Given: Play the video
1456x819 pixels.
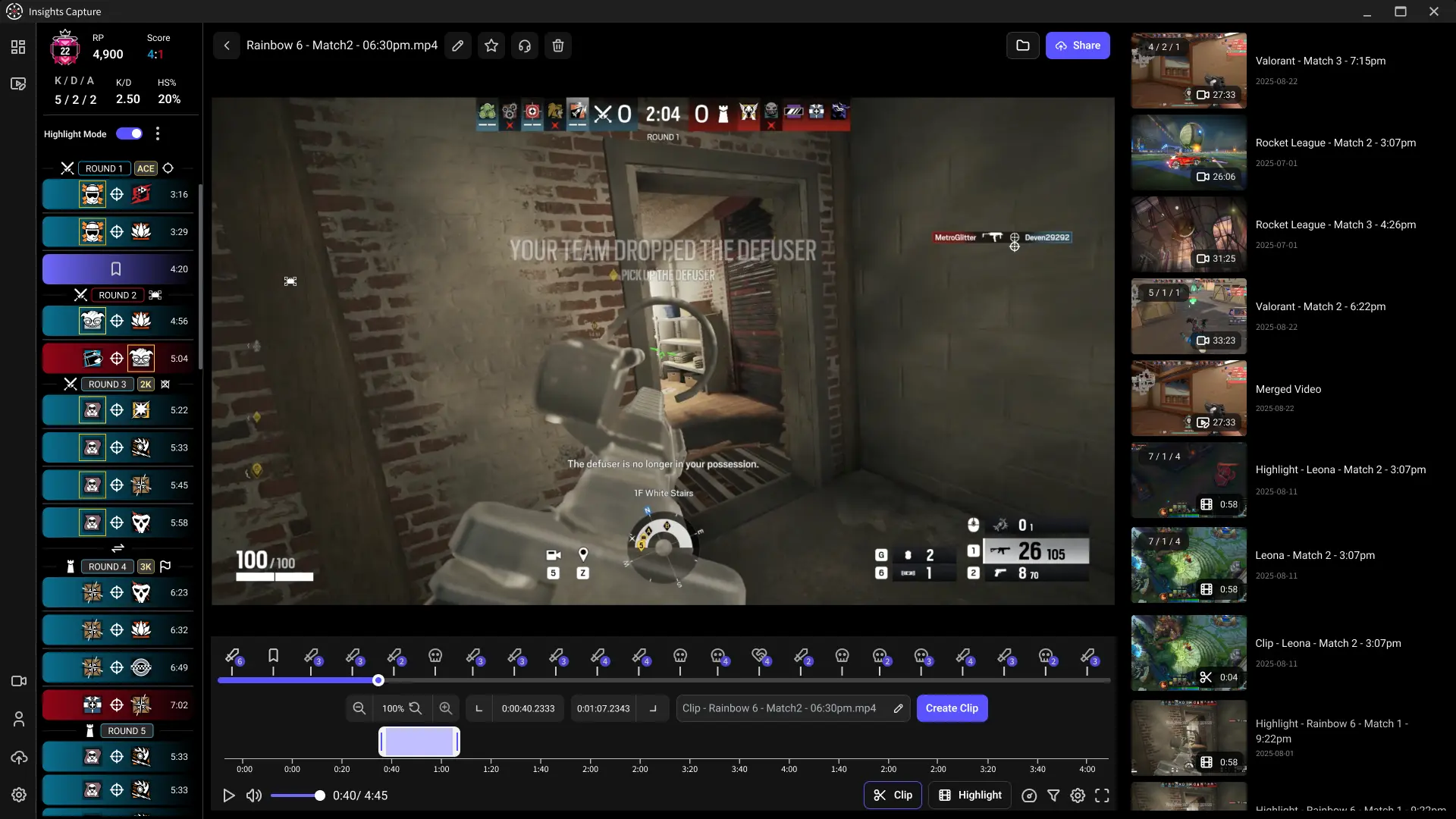Looking at the screenshot, I should click(x=228, y=795).
